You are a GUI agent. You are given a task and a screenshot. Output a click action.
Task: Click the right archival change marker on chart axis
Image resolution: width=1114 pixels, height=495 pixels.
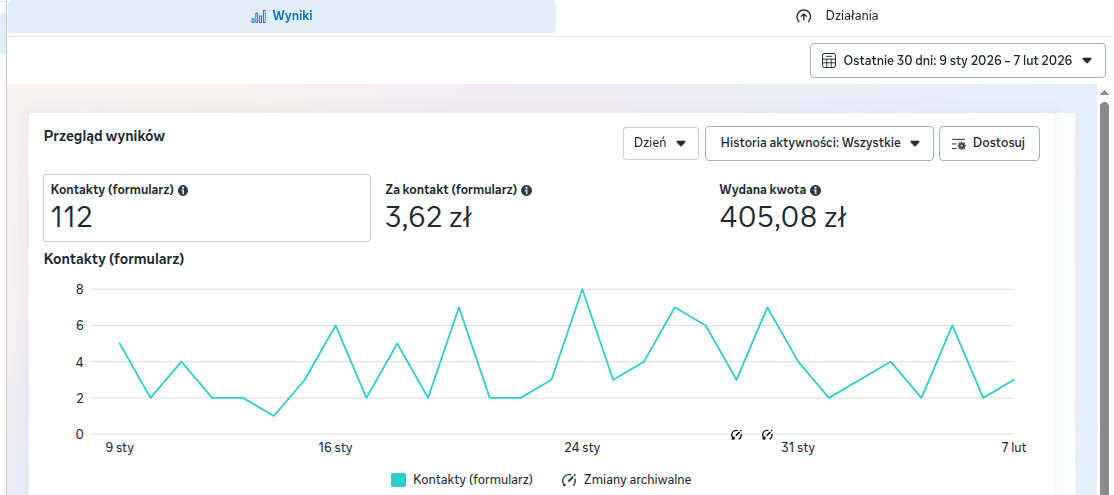pos(767,434)
